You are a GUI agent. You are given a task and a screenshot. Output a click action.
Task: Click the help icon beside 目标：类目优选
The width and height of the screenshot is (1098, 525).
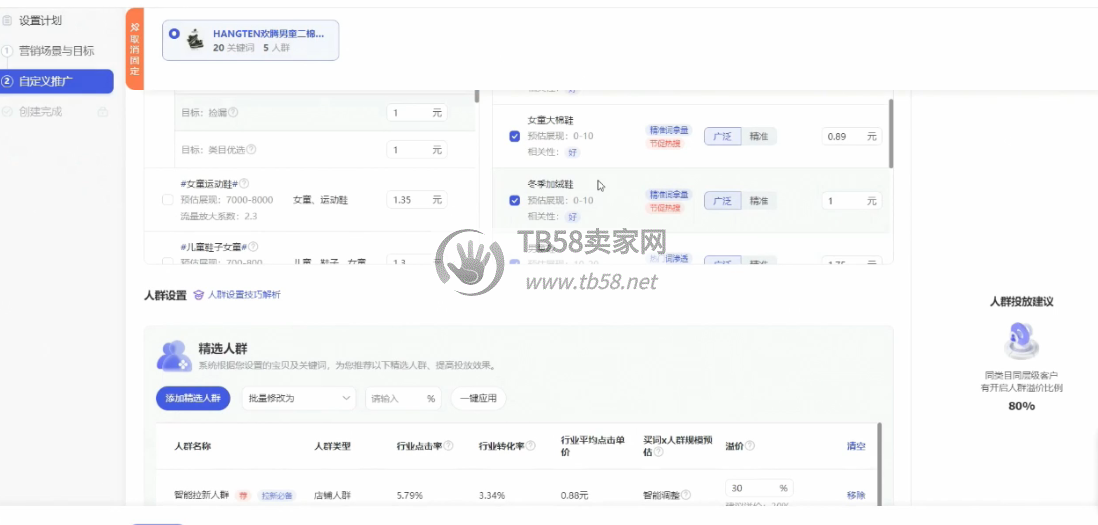point(251,150)
